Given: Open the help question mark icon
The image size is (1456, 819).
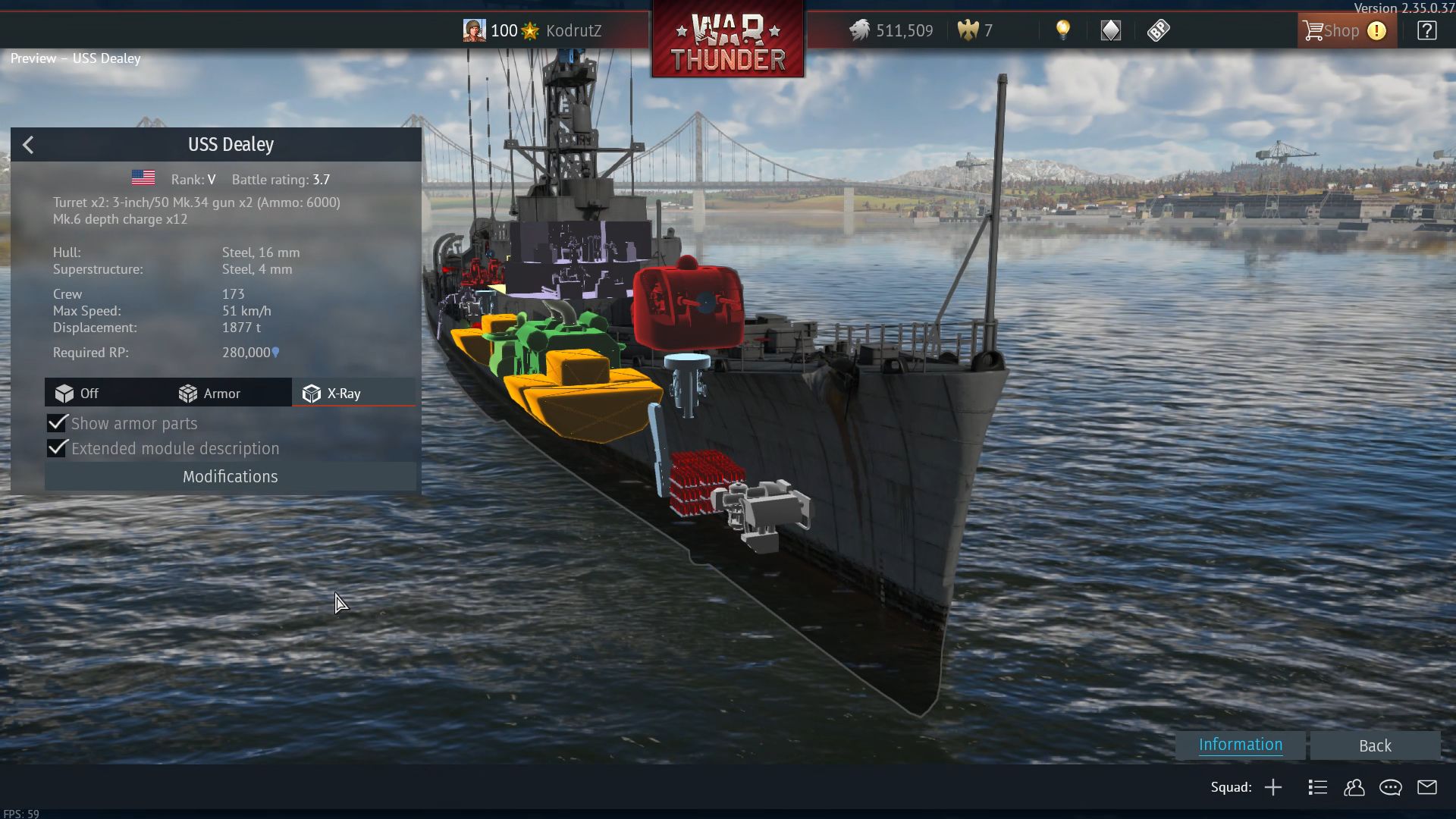Looking at the screenshot, I should [x=1426, y=30].
